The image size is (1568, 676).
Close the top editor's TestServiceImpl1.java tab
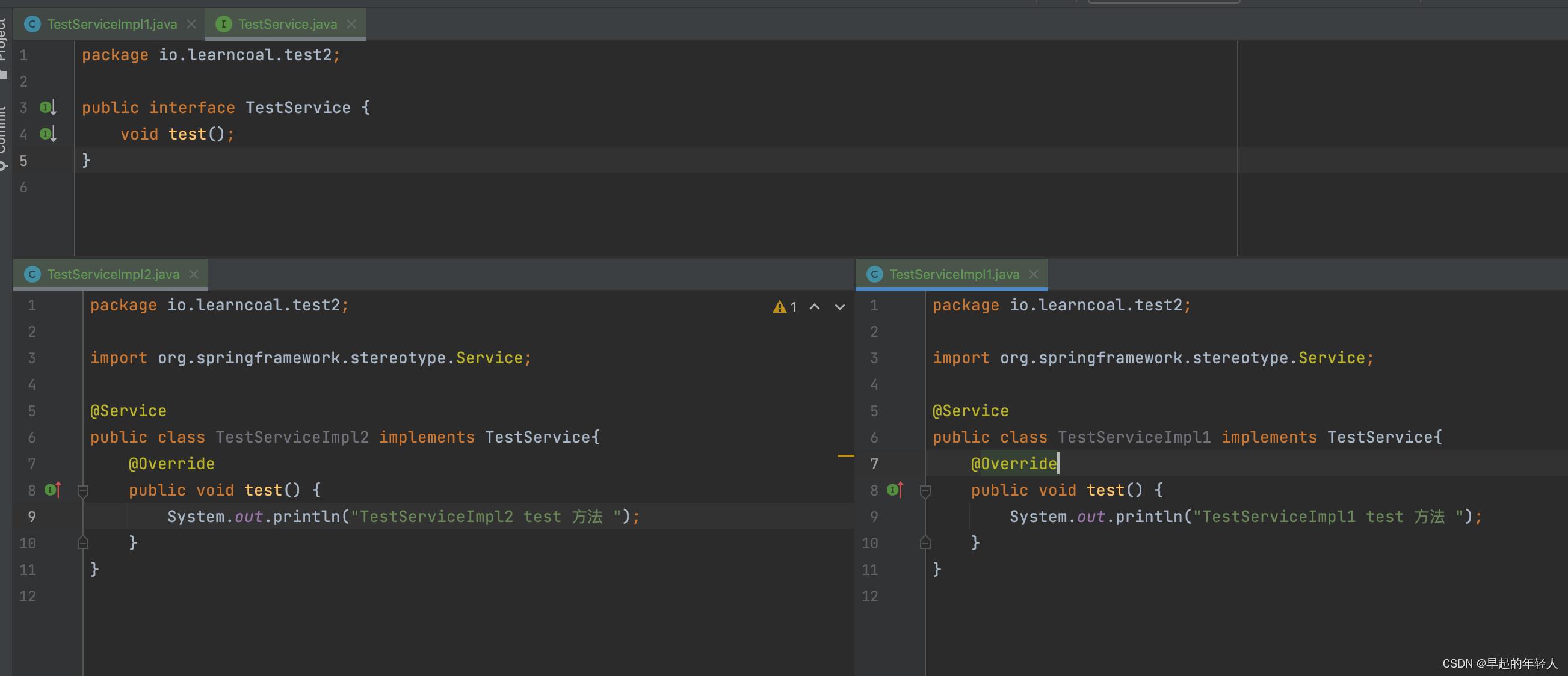pos(191,24)
